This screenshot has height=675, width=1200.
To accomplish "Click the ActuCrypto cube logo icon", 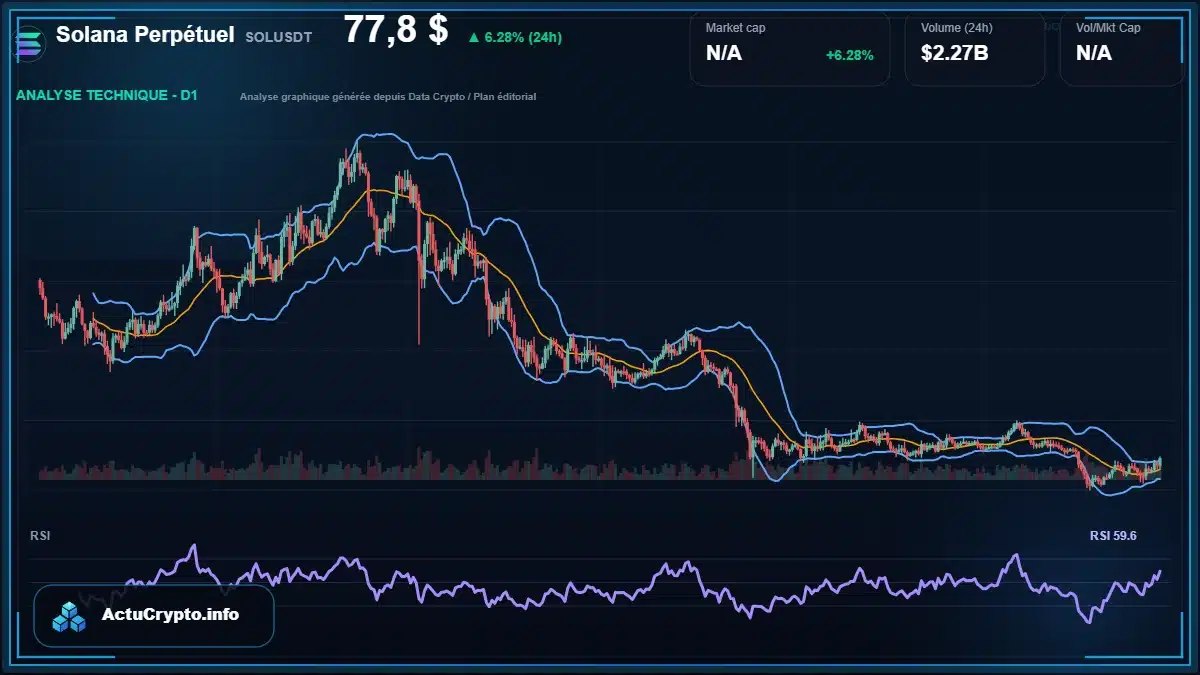I will [70, 616].
